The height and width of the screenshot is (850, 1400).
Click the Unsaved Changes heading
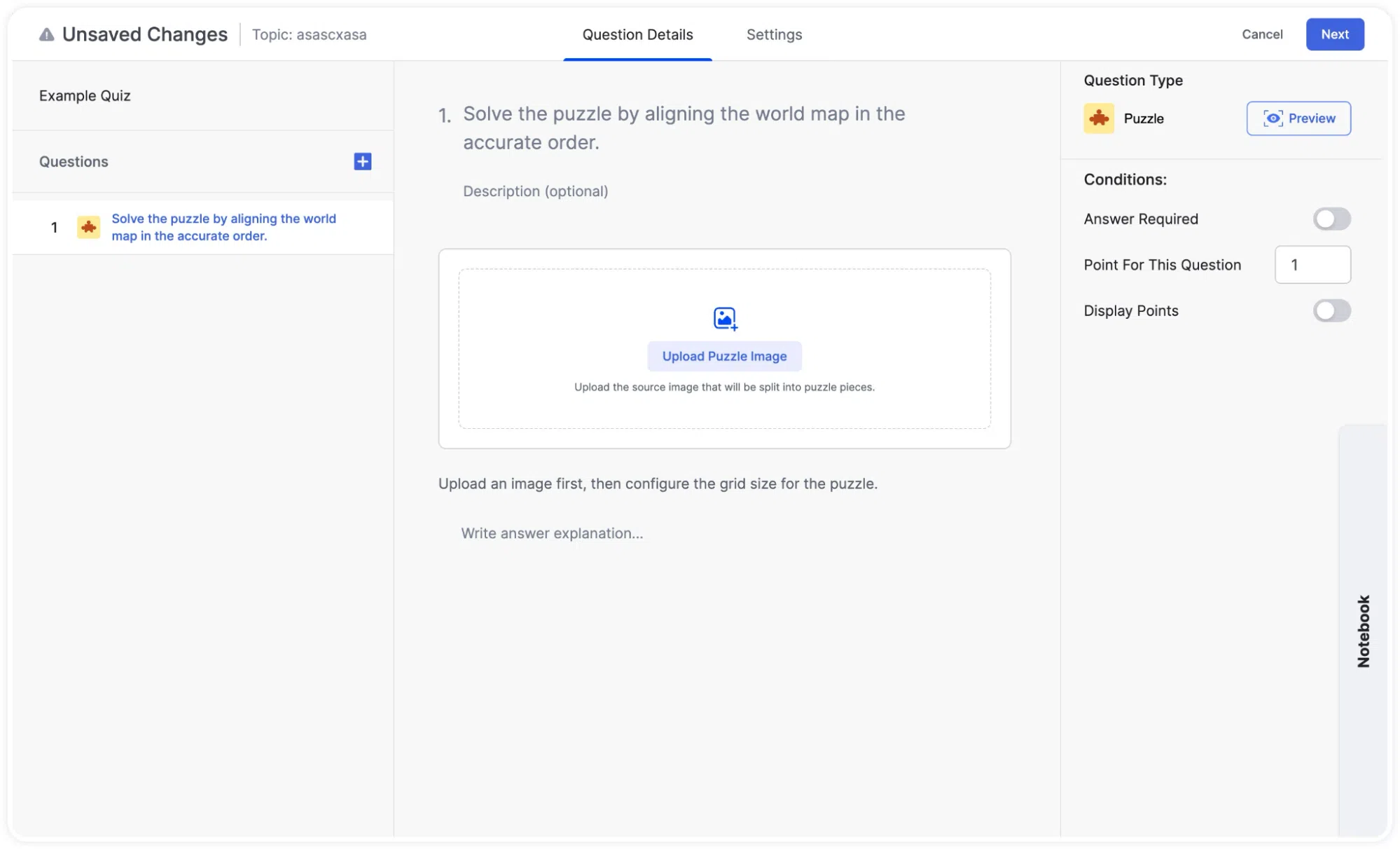[145, 34]
